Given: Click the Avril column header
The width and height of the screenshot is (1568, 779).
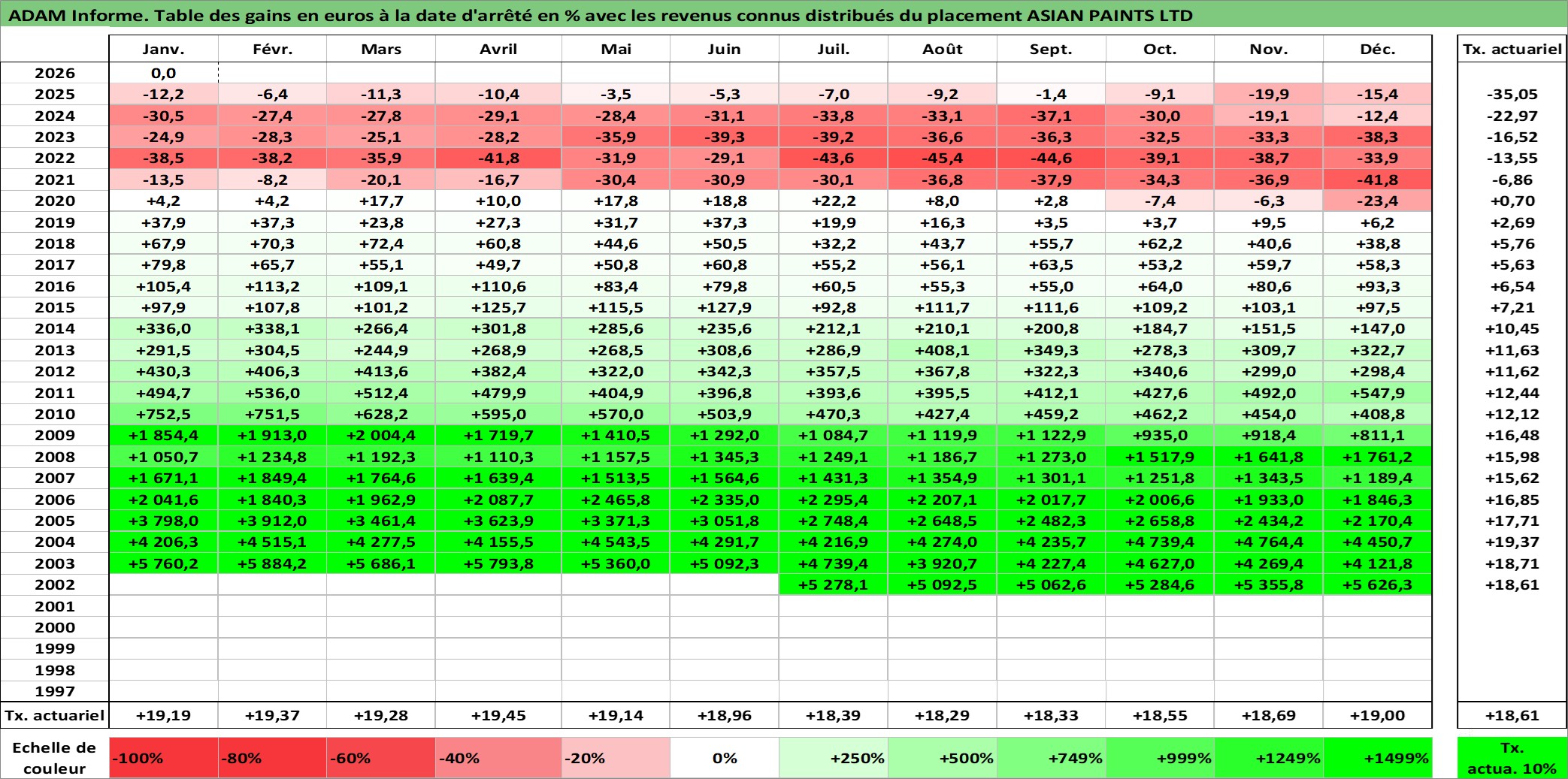Looking at the screenshot, I should 498,49.
